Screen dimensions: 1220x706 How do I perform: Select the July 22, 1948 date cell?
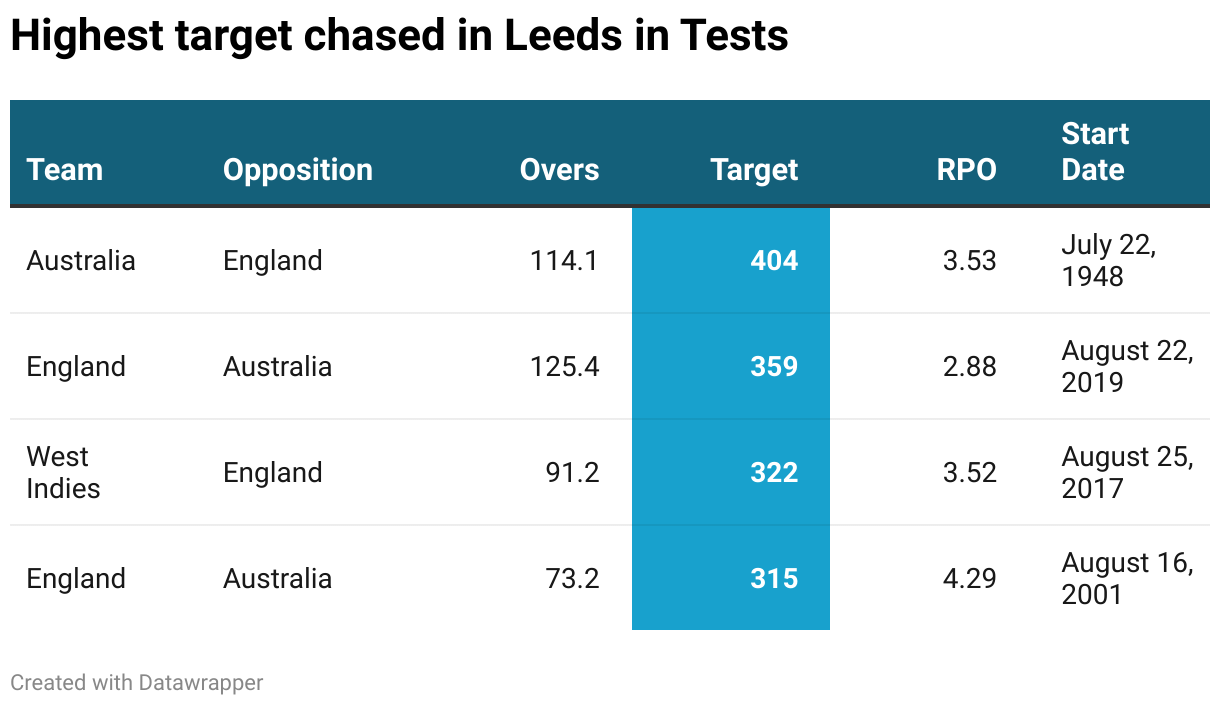pyautogui.click(x=1108, y=261)
